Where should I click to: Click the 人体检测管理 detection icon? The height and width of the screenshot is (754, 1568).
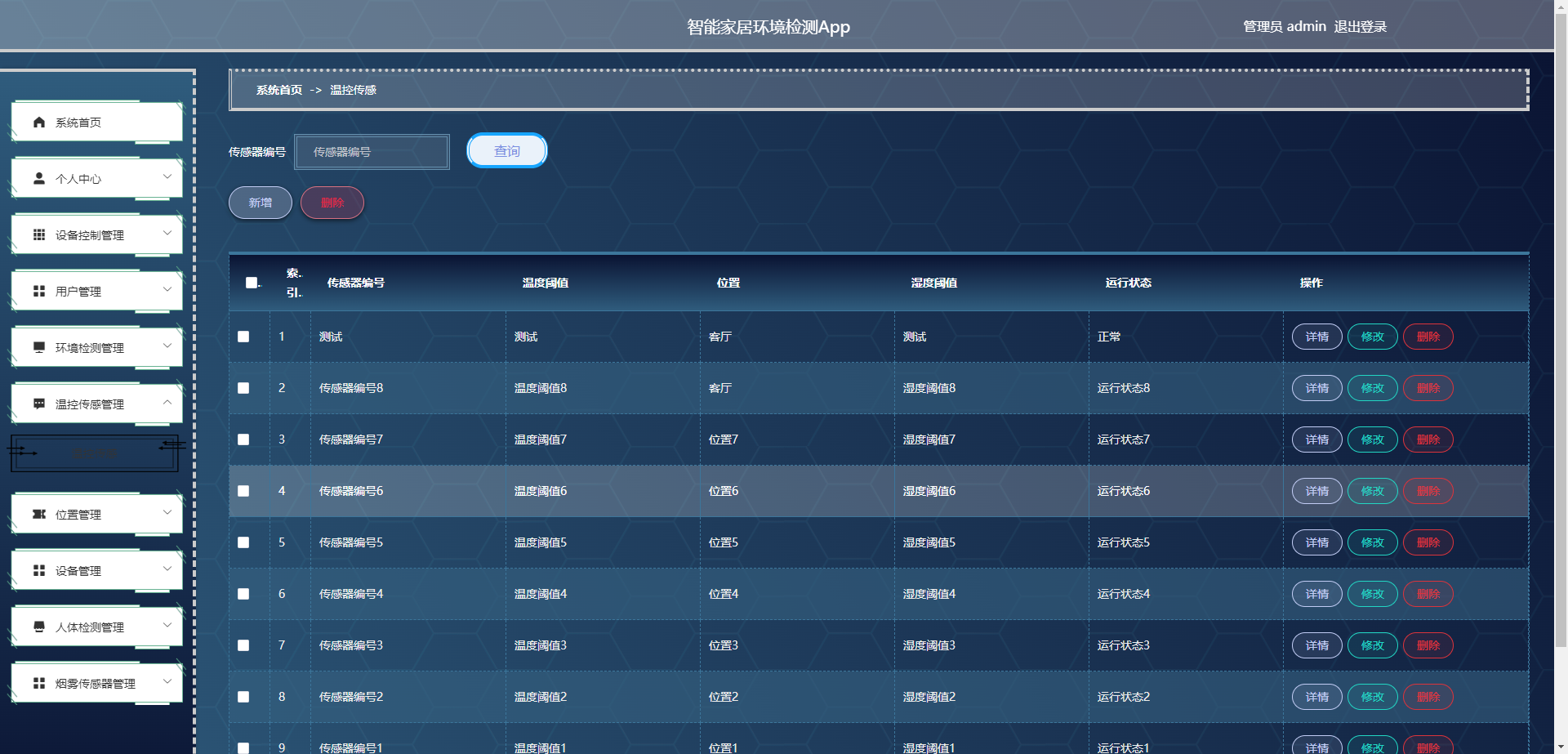(x=38, y=627)
